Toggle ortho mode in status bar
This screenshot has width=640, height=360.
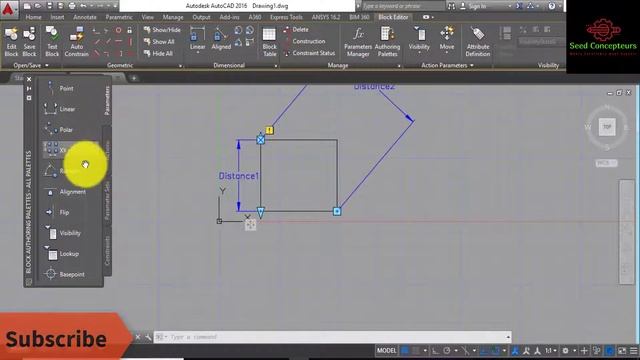click(x=436, y=351)
